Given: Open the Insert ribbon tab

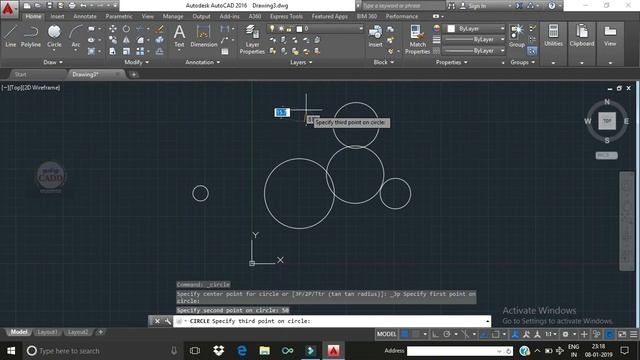Looking at the screenshot, I should click(57, 16).
